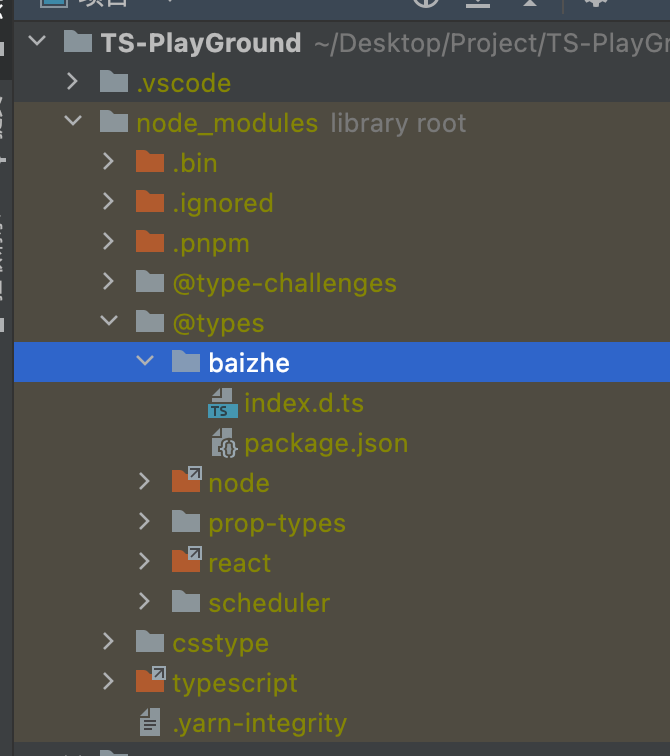Collapse the node_modules folder
This screenshot has height=756, width=670.
(73, 120)
